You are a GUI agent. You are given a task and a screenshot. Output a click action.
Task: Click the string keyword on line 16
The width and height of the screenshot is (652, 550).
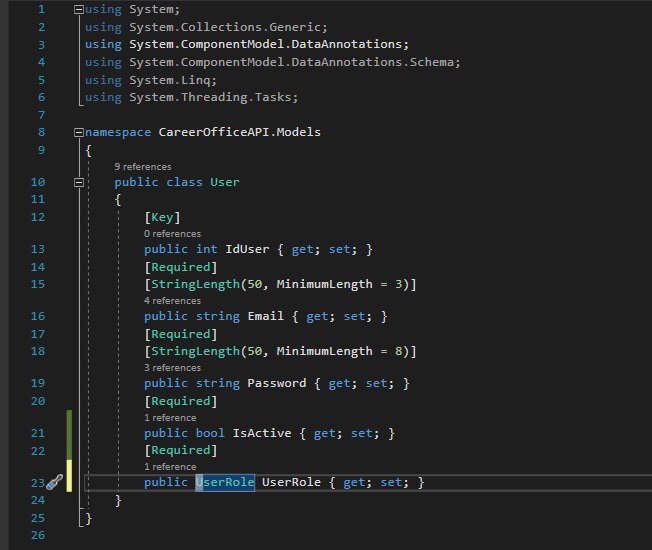[x=217, y=316]
